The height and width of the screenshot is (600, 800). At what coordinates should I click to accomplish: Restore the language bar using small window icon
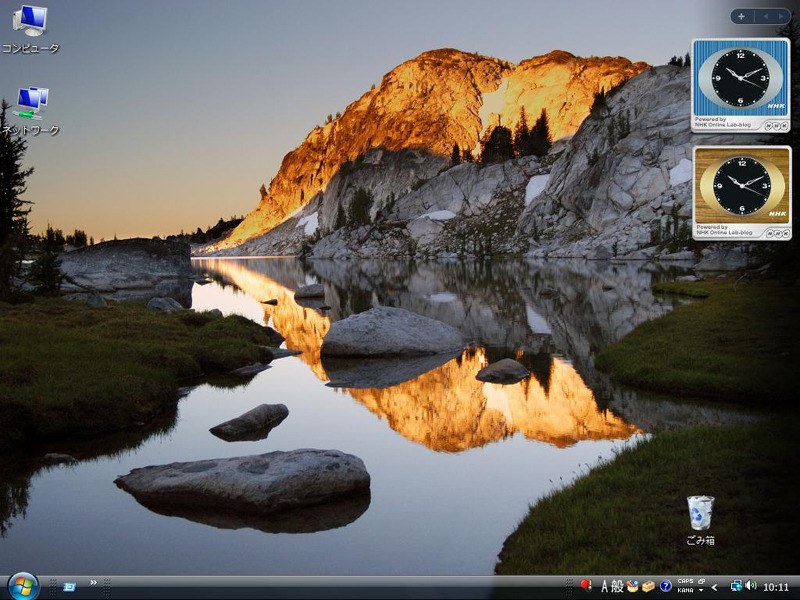pyautogui.click(x=702, y=581)
